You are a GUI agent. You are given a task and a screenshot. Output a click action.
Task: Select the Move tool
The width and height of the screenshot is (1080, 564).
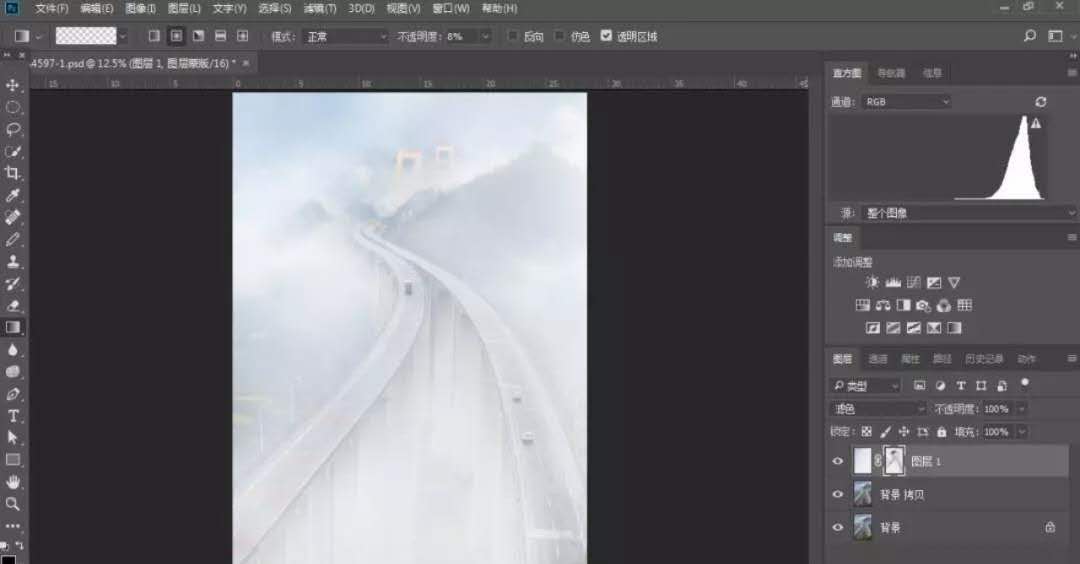[13, 85]
